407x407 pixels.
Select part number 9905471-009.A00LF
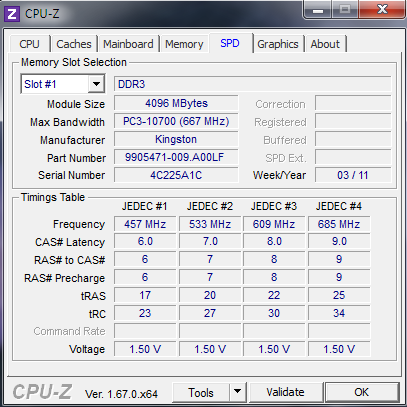176,157
